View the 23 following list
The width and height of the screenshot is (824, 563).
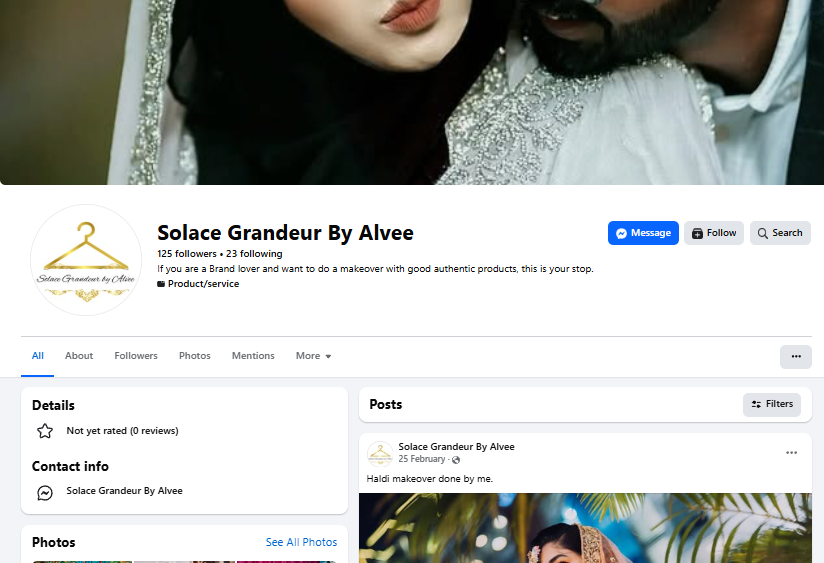point(254,254)
